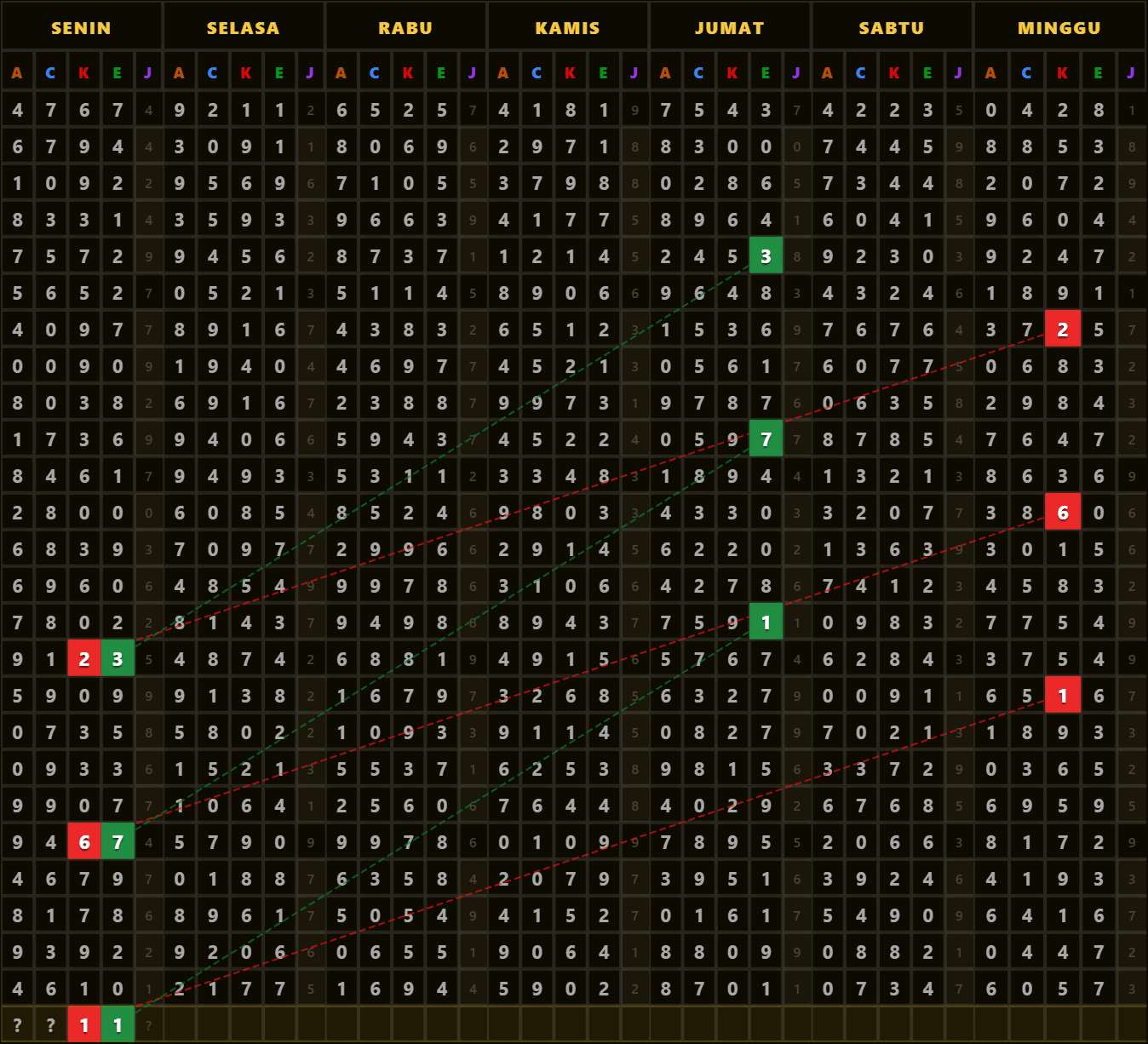Image resolution: width=1148 pixels, height=1044 pixels.
Task: Click blue C column letter under KAMIS
Action: coord(537,73)
